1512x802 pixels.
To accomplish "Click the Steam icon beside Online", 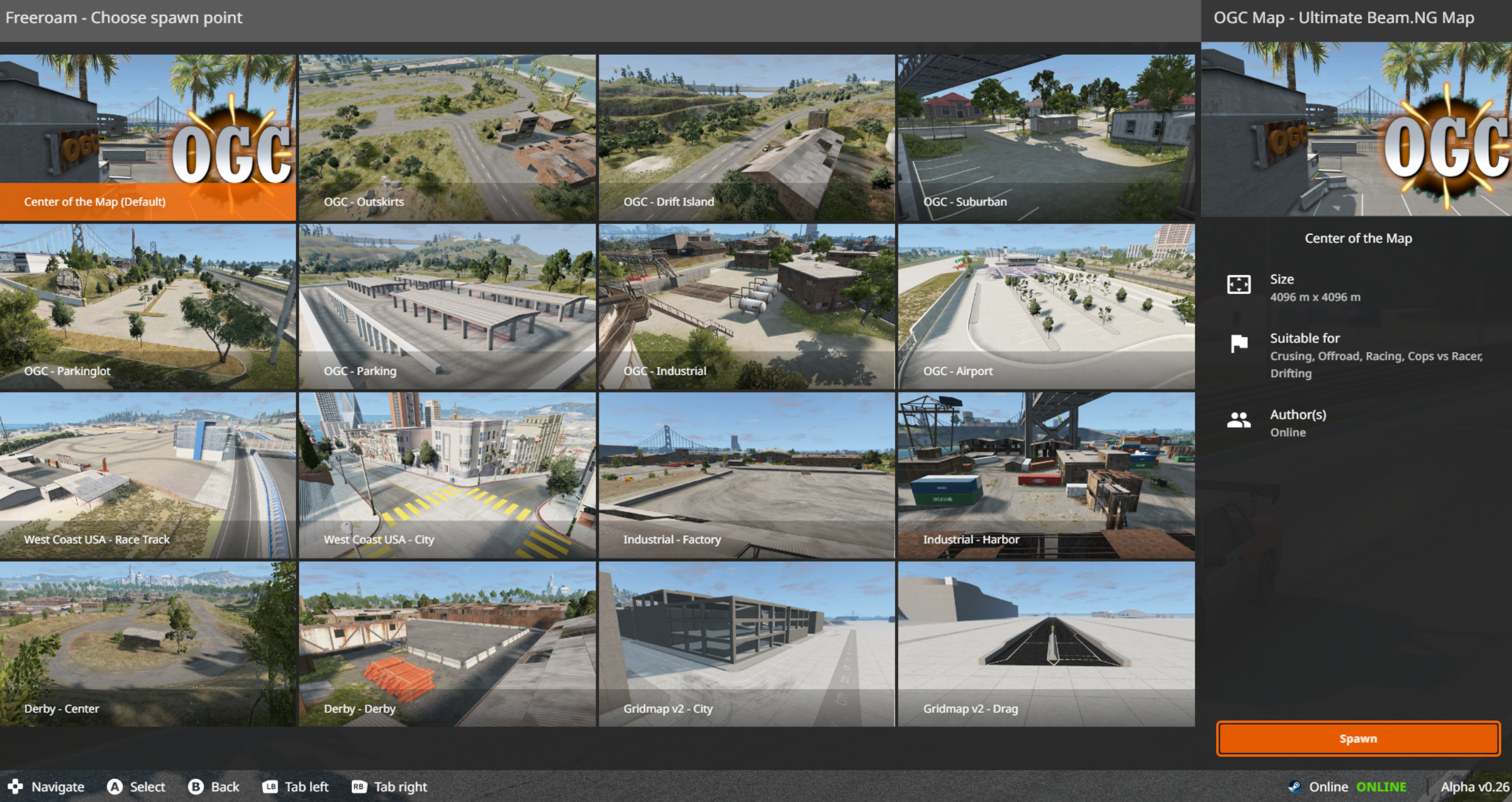I will pyautogui.click(x=1294, y=787).
